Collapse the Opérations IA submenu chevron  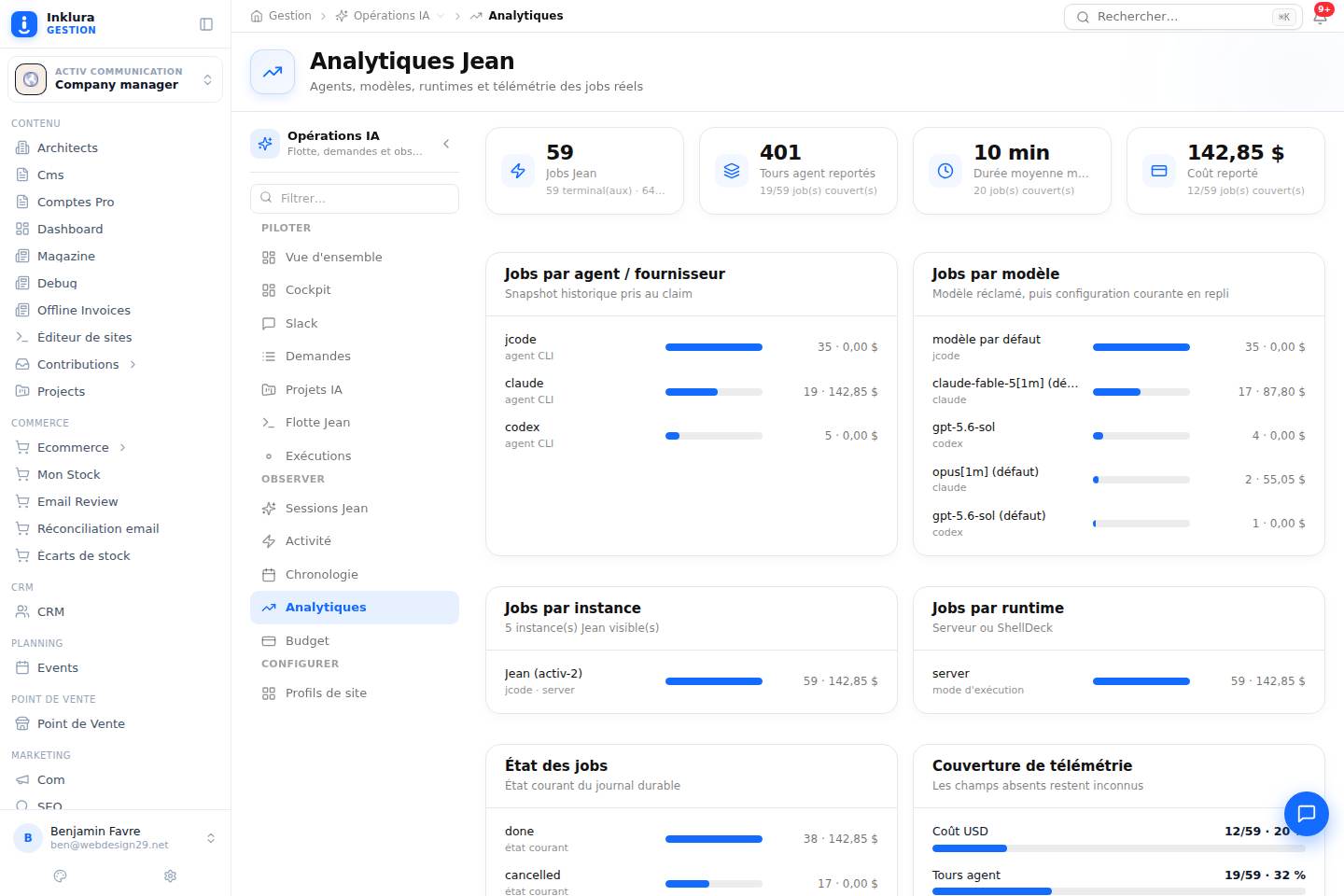point(446,144)
